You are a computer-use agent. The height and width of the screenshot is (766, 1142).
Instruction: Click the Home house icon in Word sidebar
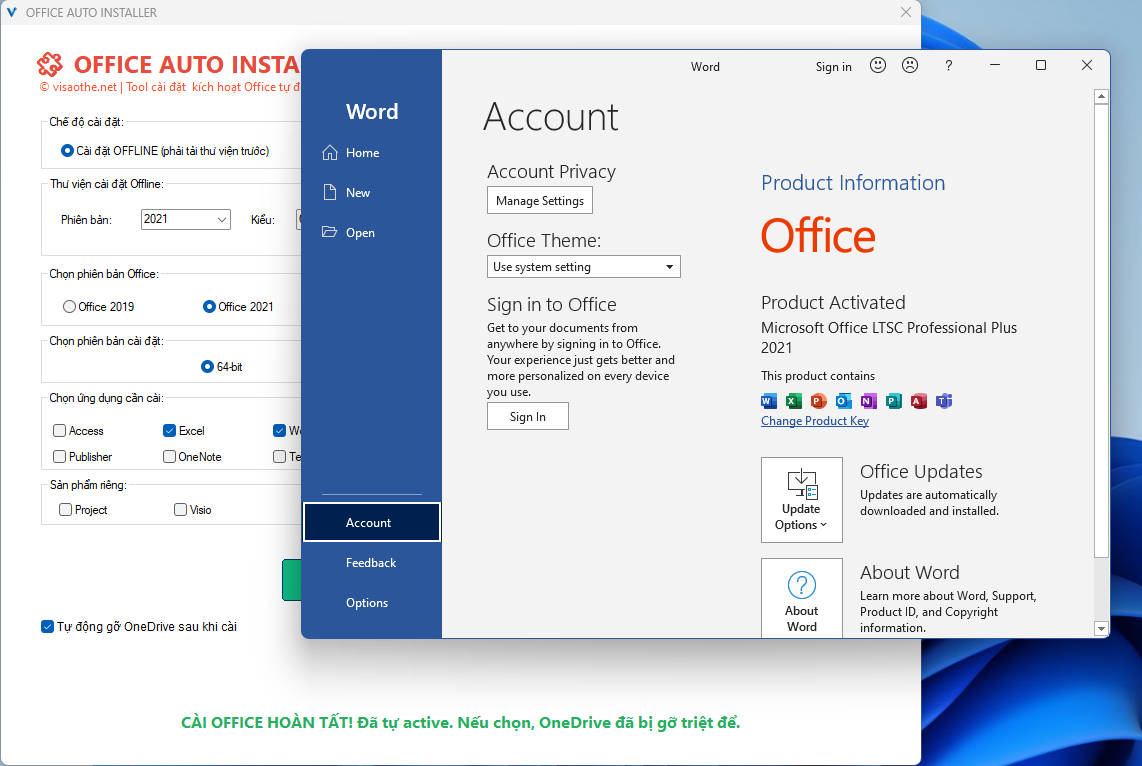pos(330,152)
